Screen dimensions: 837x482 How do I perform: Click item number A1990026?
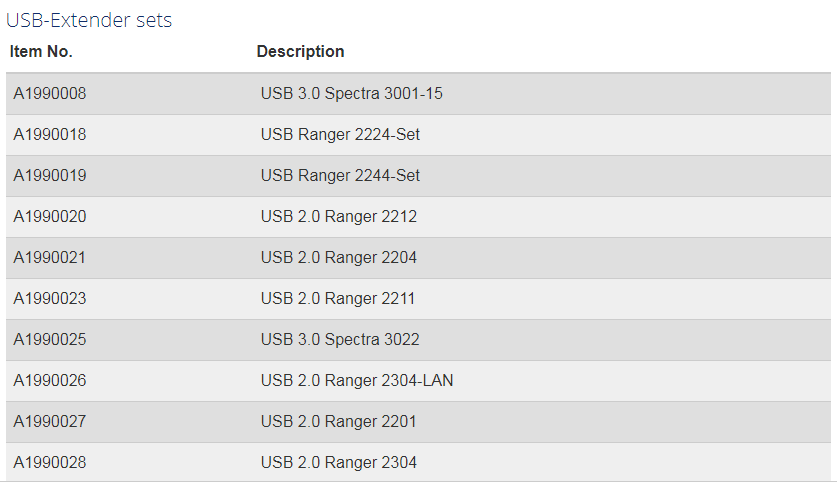(50, 381)
